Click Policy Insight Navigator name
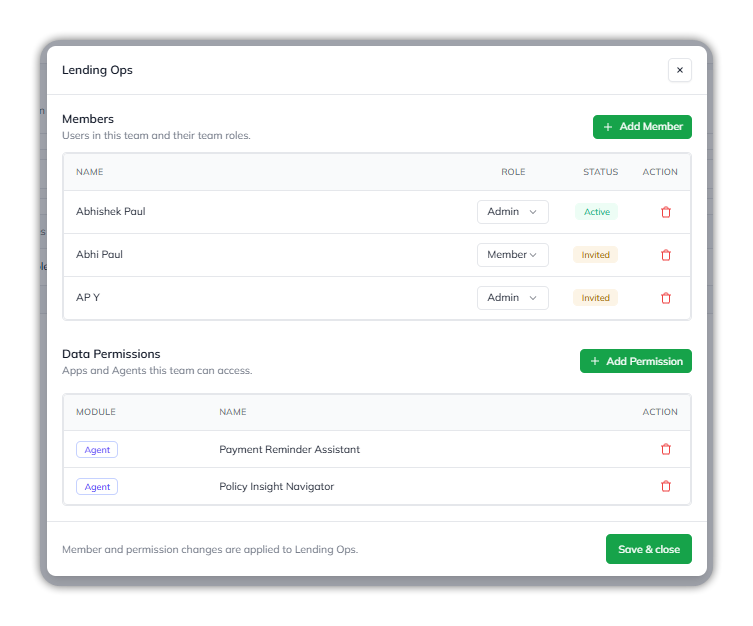 pos(276,486)
